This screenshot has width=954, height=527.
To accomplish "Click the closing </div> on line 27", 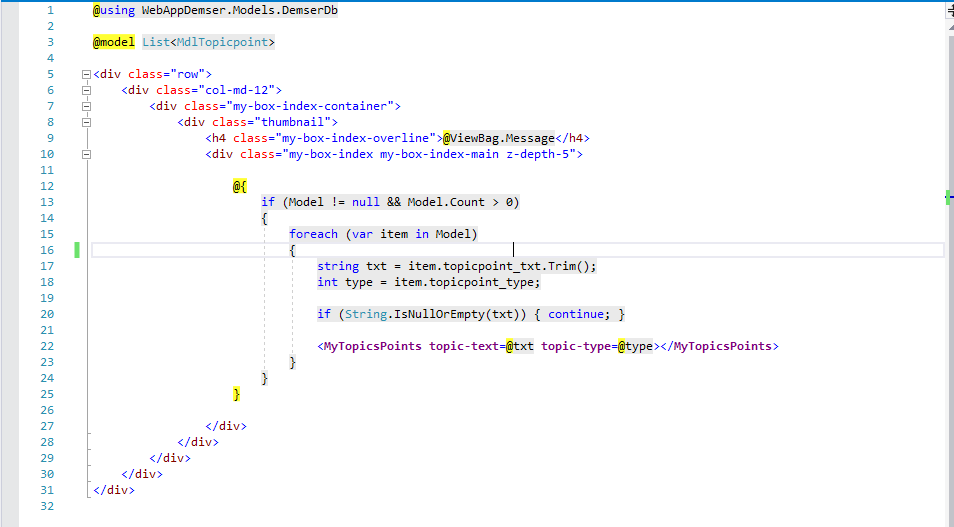I will [x=226, y=426].
